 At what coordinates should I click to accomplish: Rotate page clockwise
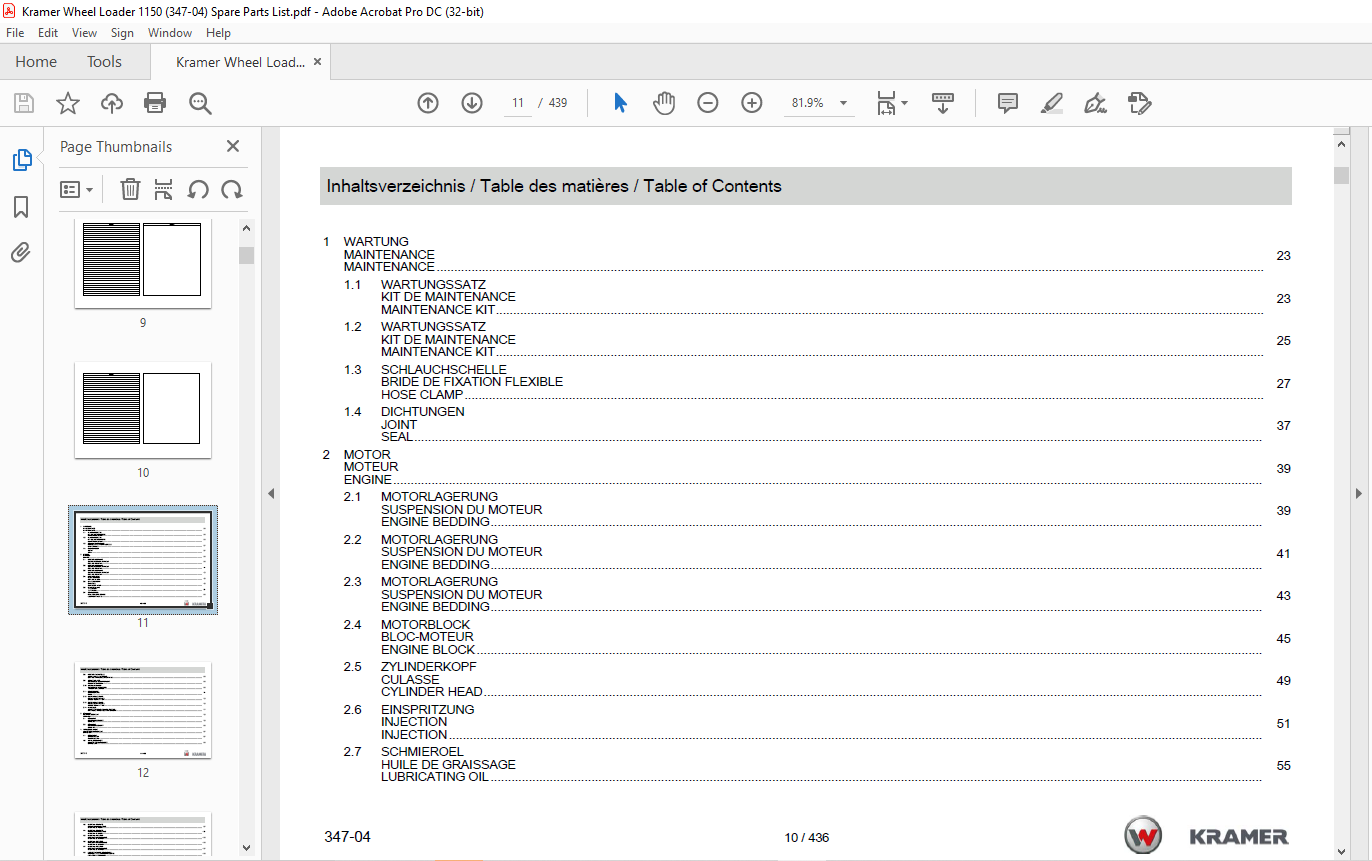[x=232, y=189]
